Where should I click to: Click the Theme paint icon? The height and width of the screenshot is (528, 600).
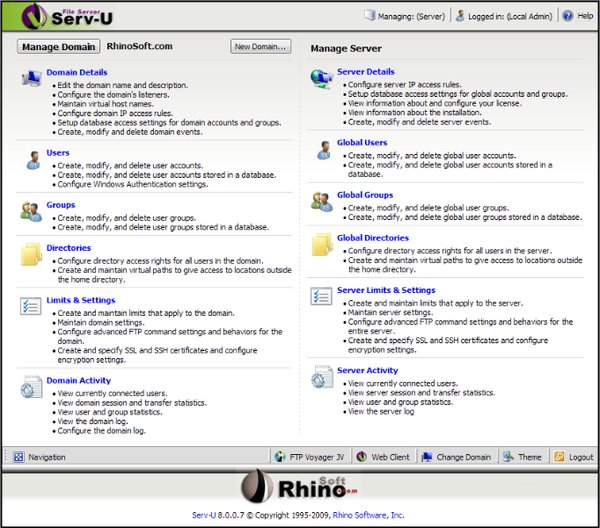pos(508,456)
